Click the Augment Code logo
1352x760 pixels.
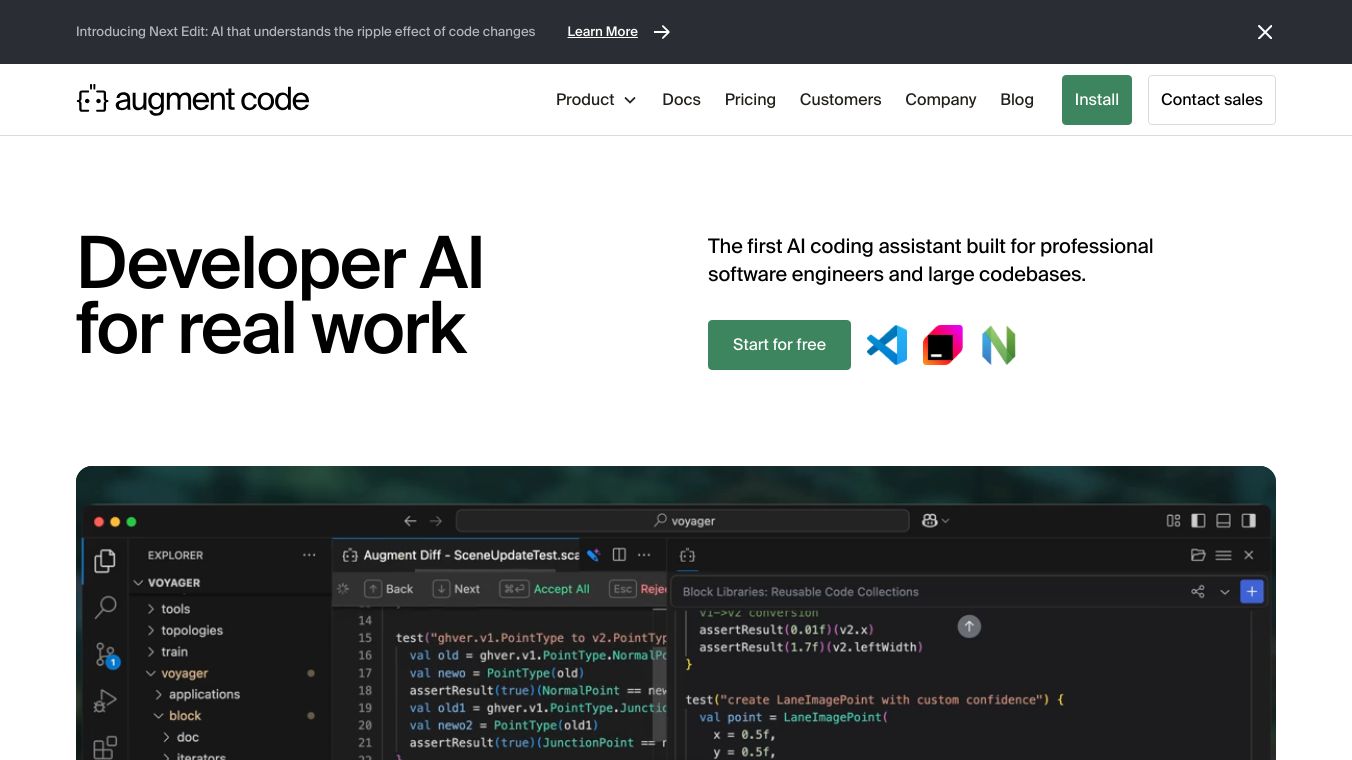pos(193,100)
